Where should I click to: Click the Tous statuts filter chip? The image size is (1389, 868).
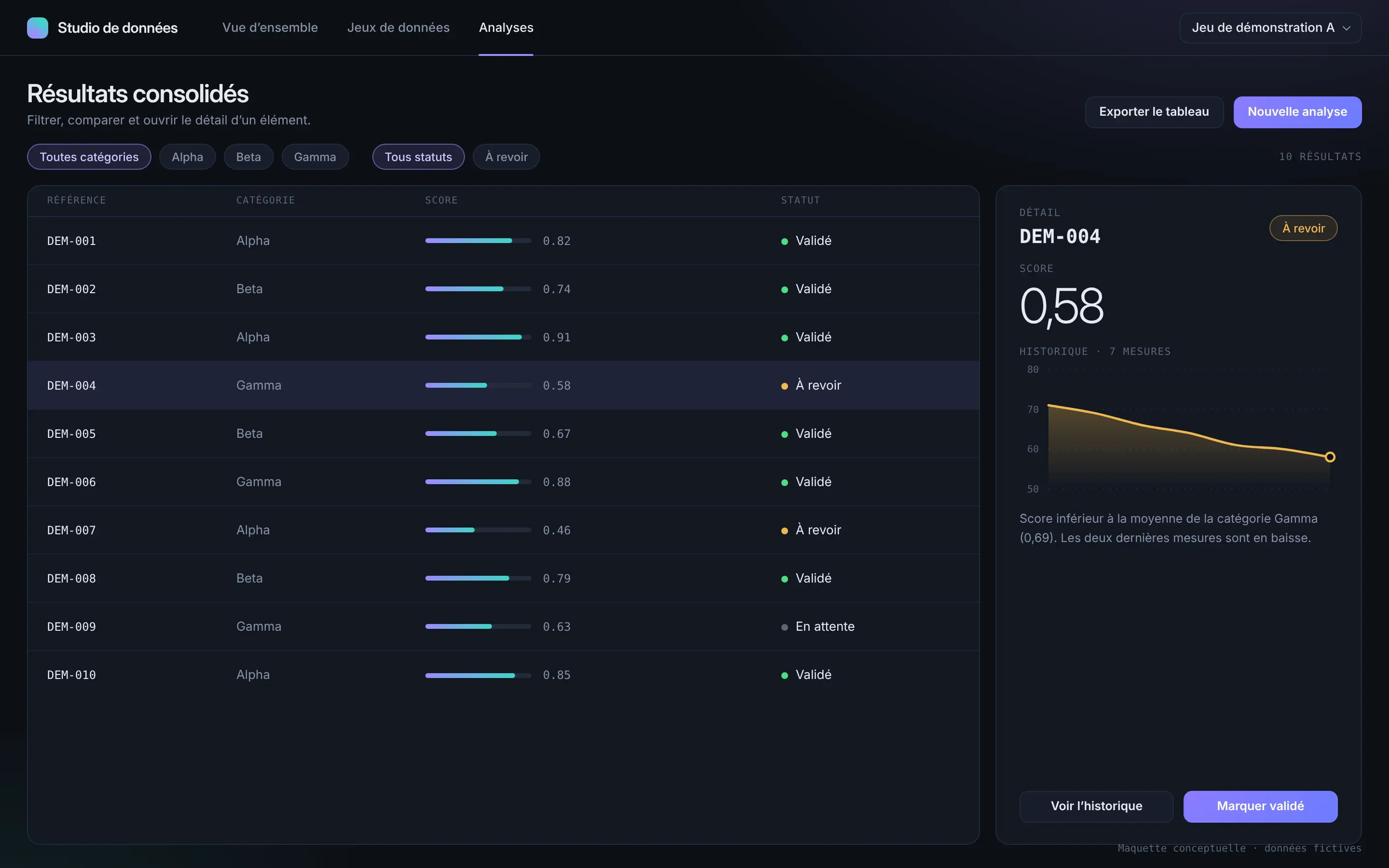point(419,157)
